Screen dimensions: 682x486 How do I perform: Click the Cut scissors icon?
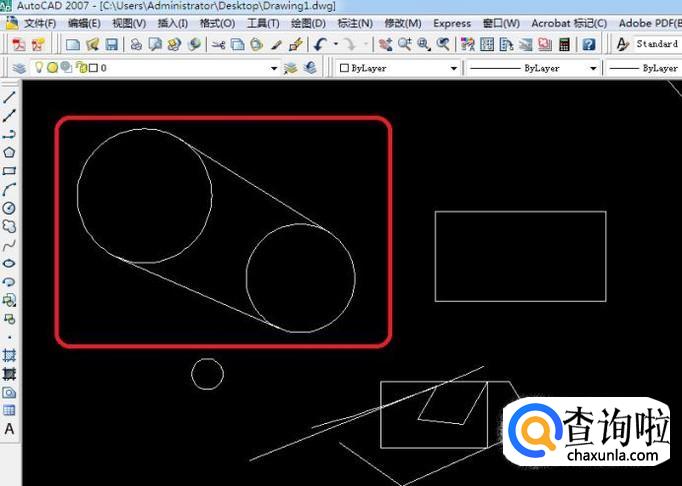click(x=218, y=44)
